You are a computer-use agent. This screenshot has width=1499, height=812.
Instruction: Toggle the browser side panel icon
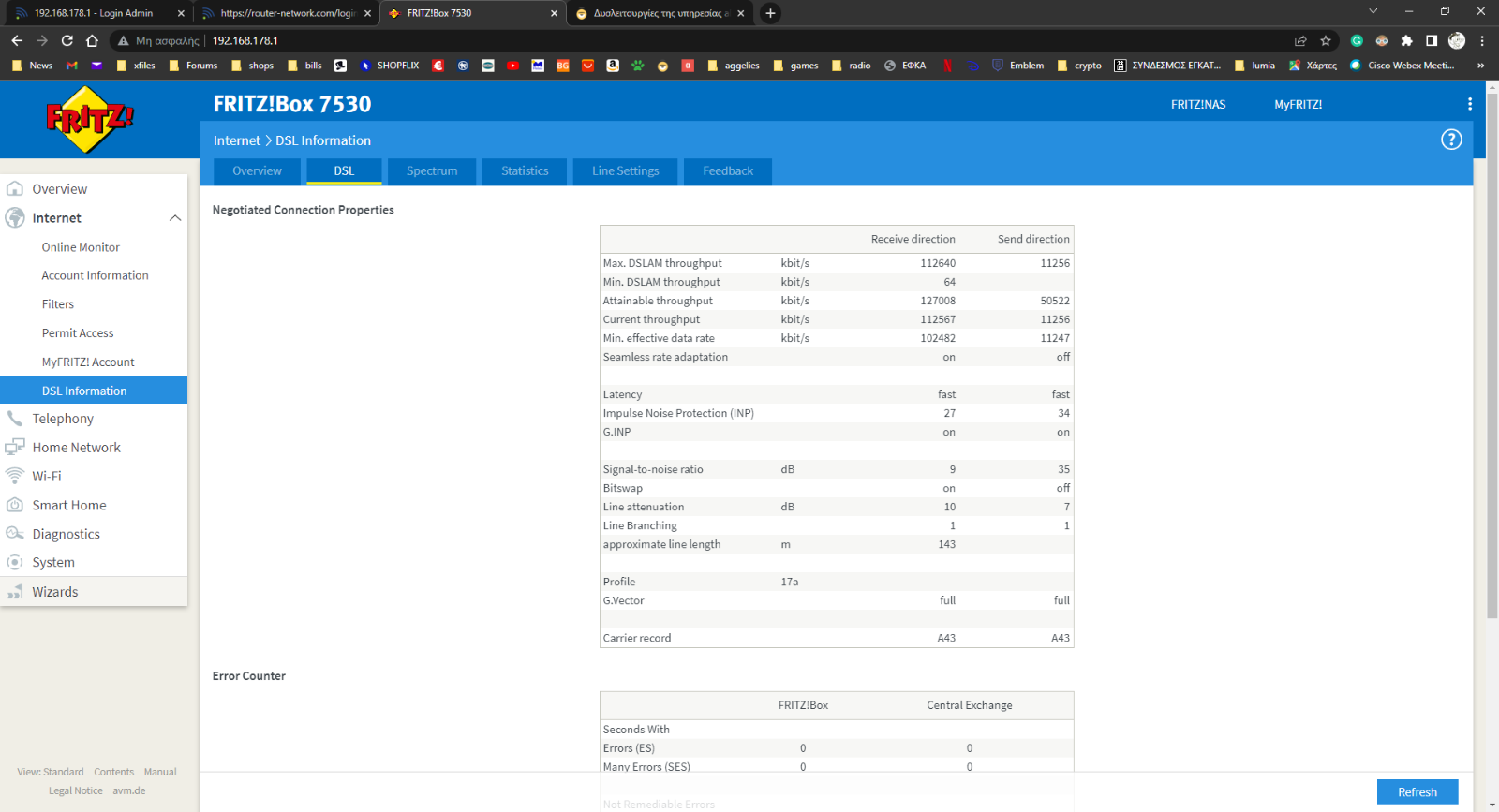(1432, 40)
